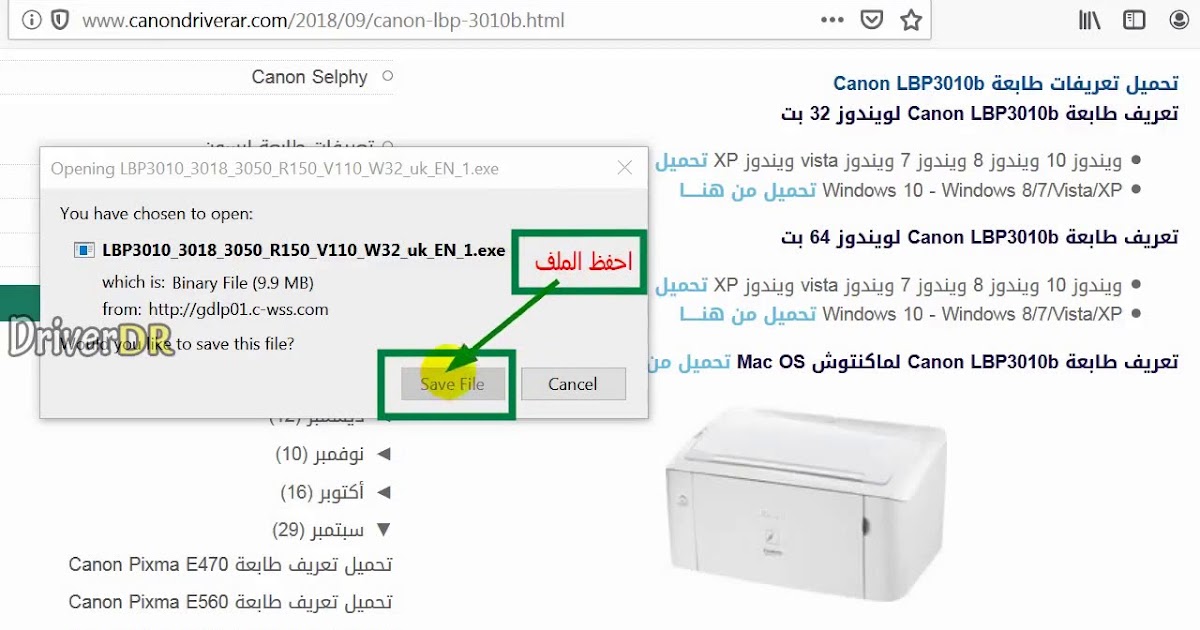Image resolution: width=1200 pixels, height=630 pixels.
Task: Toggle the sidebars icon in toolbar
Action: pyautogui.click(x=1133, y=20)
